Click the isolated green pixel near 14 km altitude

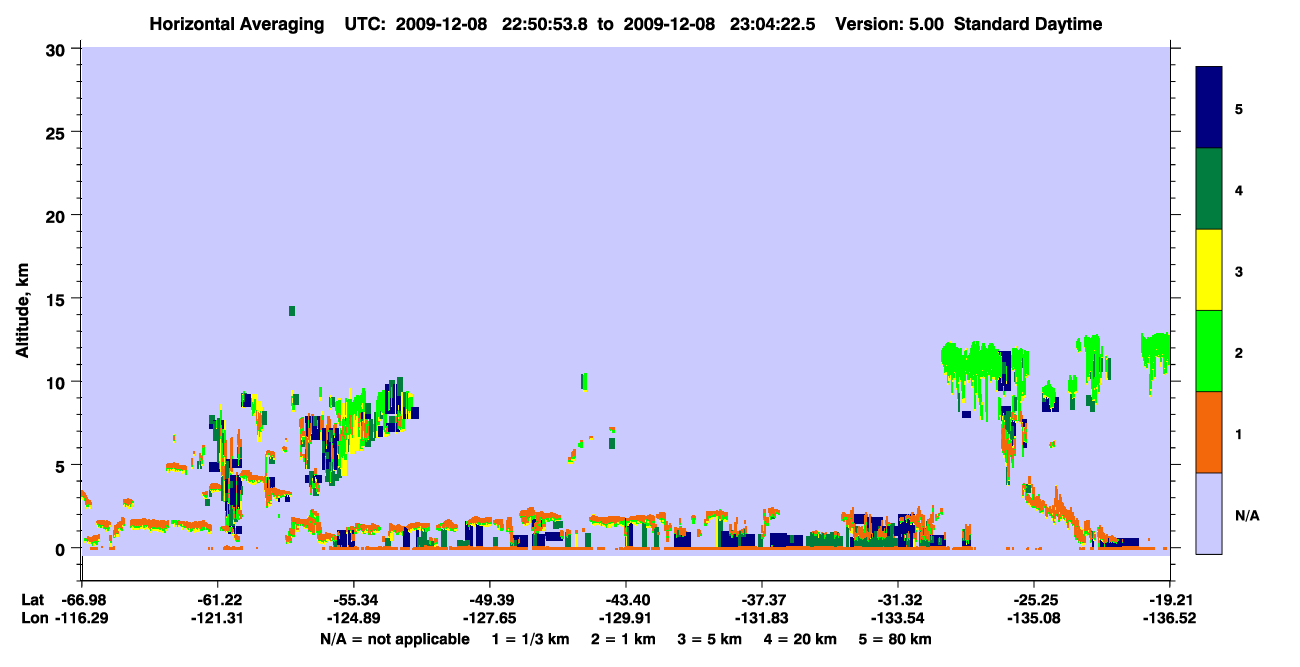coord(292,311)
